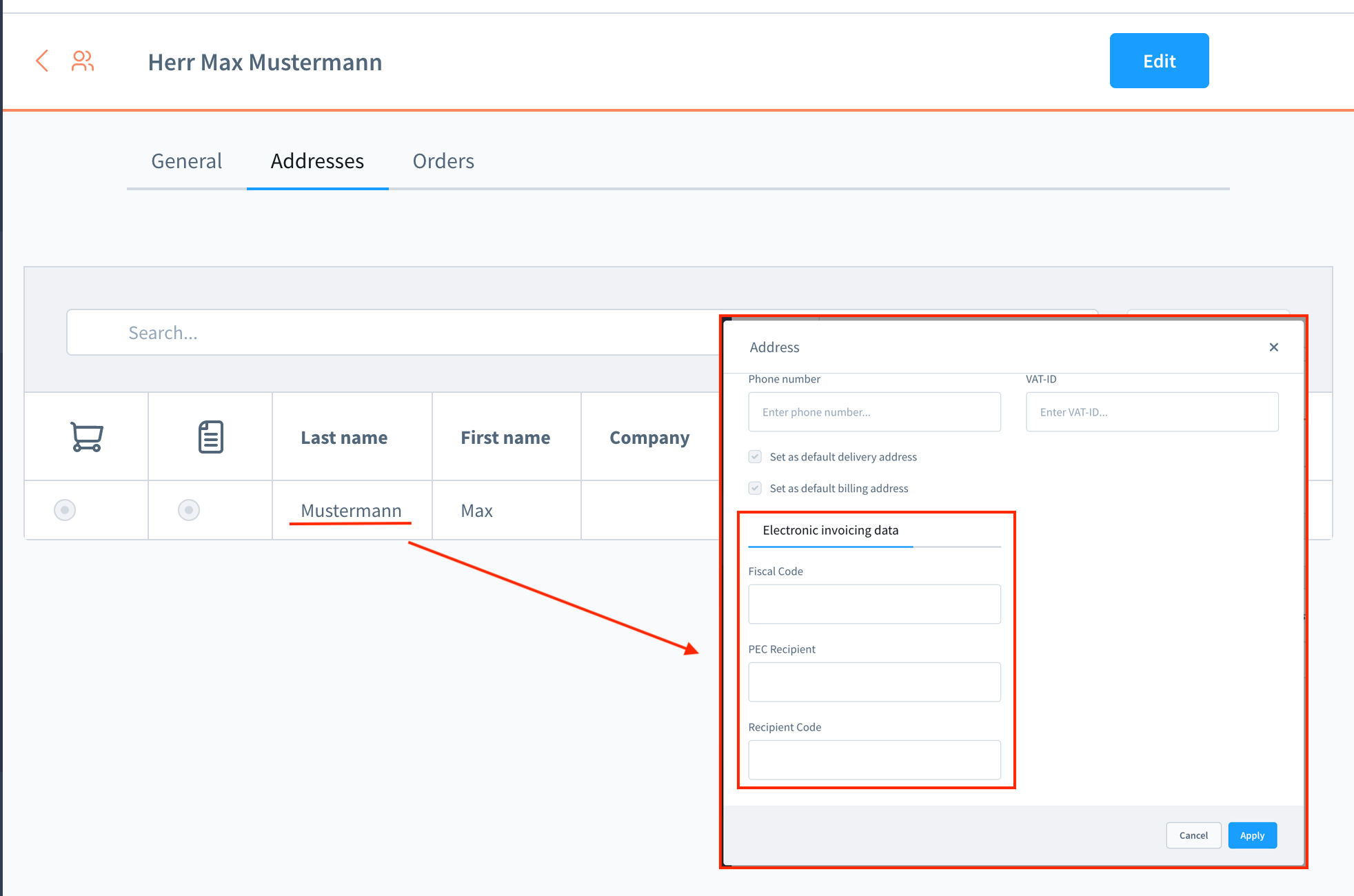Select default delivery address radio for Mustermann
This screenshot has width=1354, height=896.
click(65, 510)
